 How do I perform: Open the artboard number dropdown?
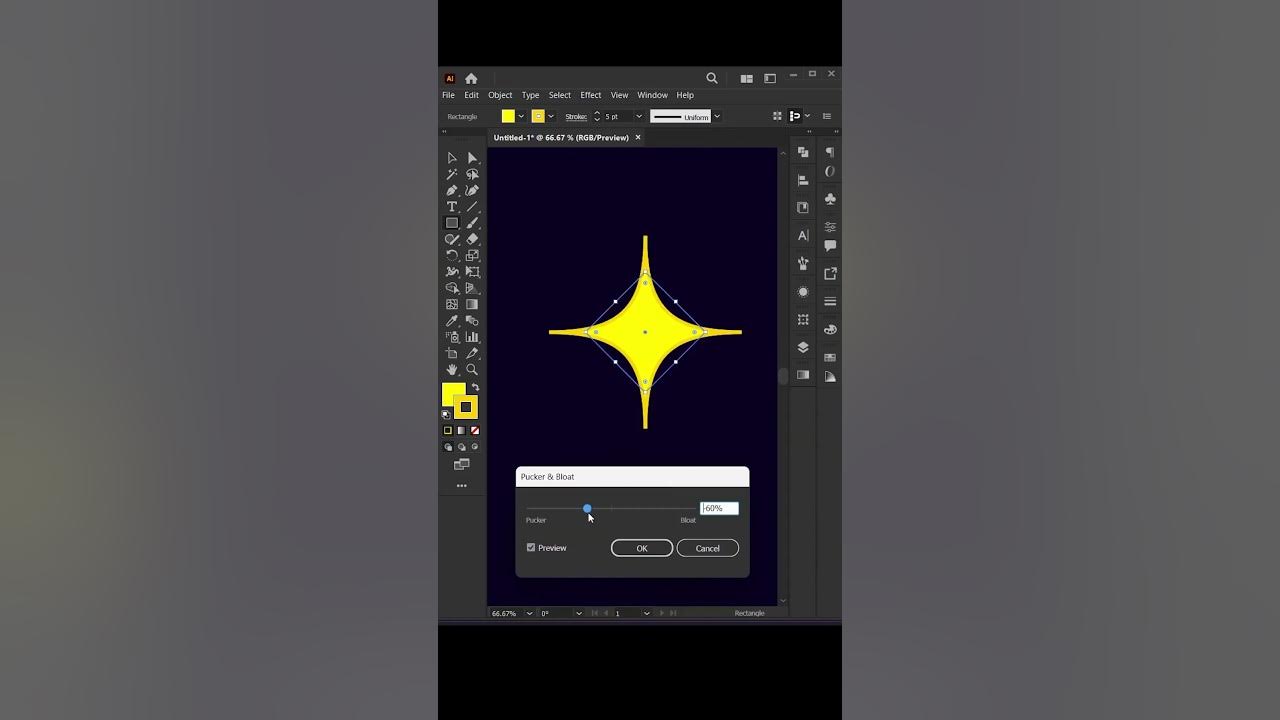click(x=646, y=613)
